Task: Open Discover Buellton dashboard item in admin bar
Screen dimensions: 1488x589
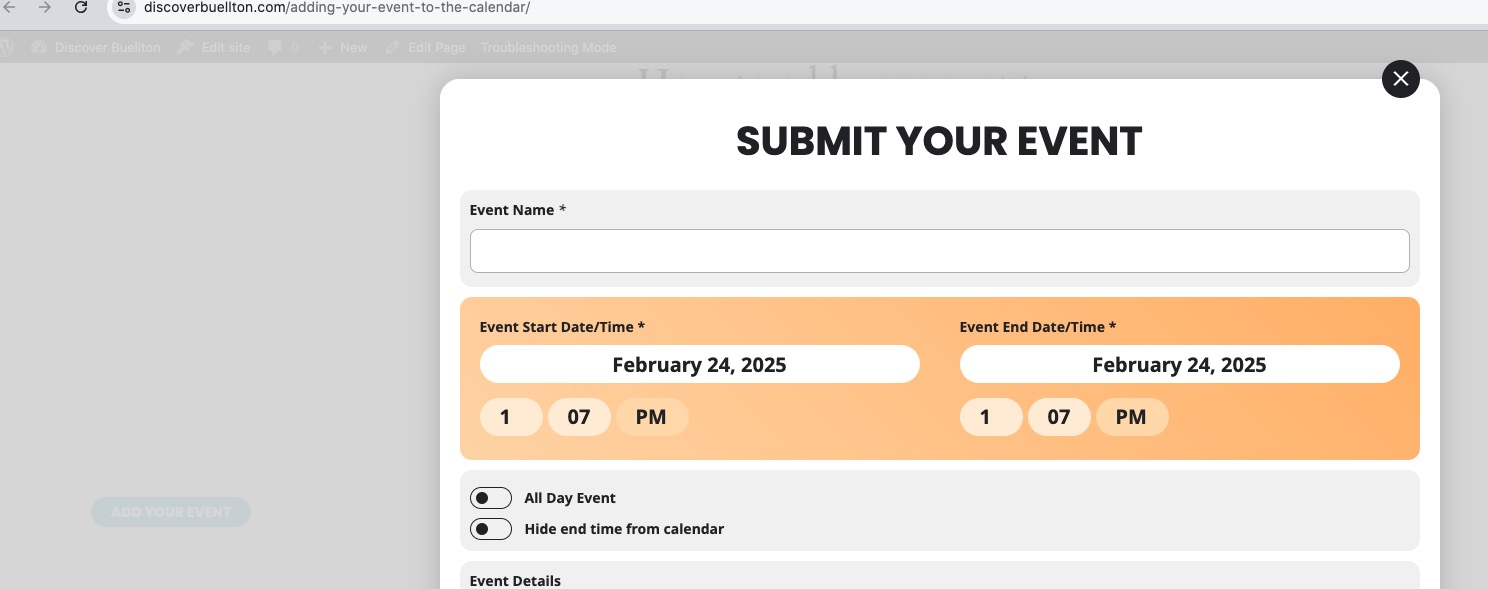Action: pyautogui.click(x=96, y=47)
